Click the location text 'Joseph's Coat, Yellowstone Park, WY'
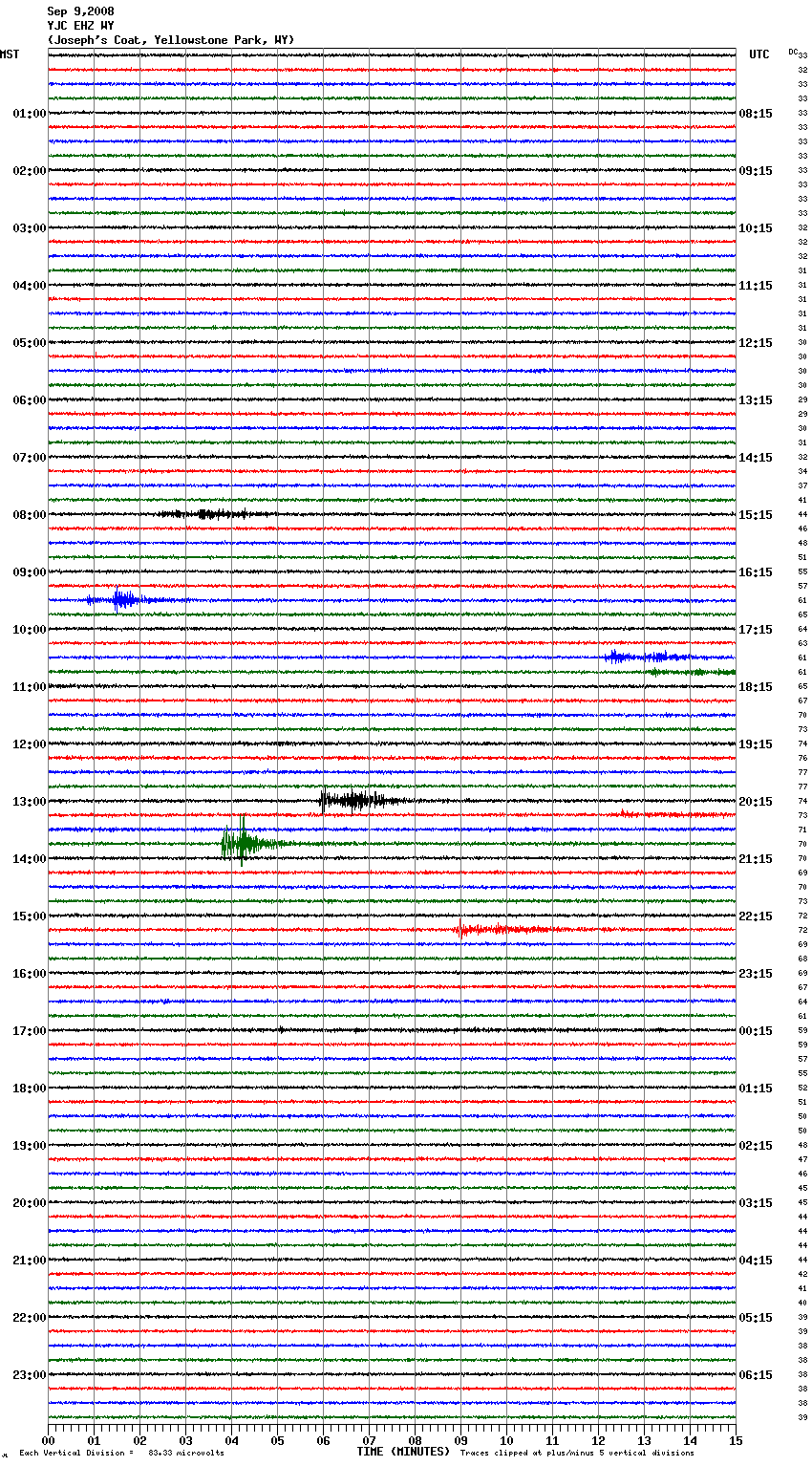812x1466 pixels. [x=172, y=40]
